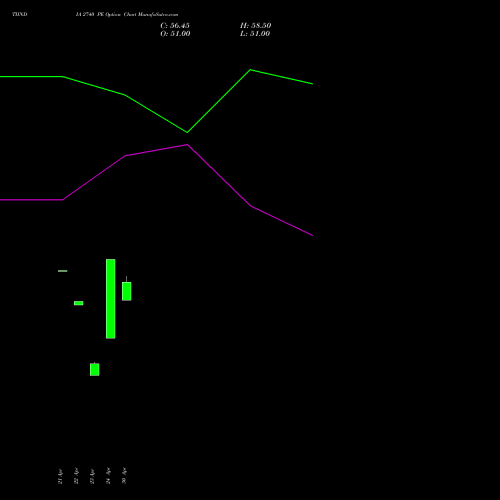Click the '22 Apr' date axis label
The width and height of the screenshot is (500, 500).
pyautogui.click(x=76, y=476)
